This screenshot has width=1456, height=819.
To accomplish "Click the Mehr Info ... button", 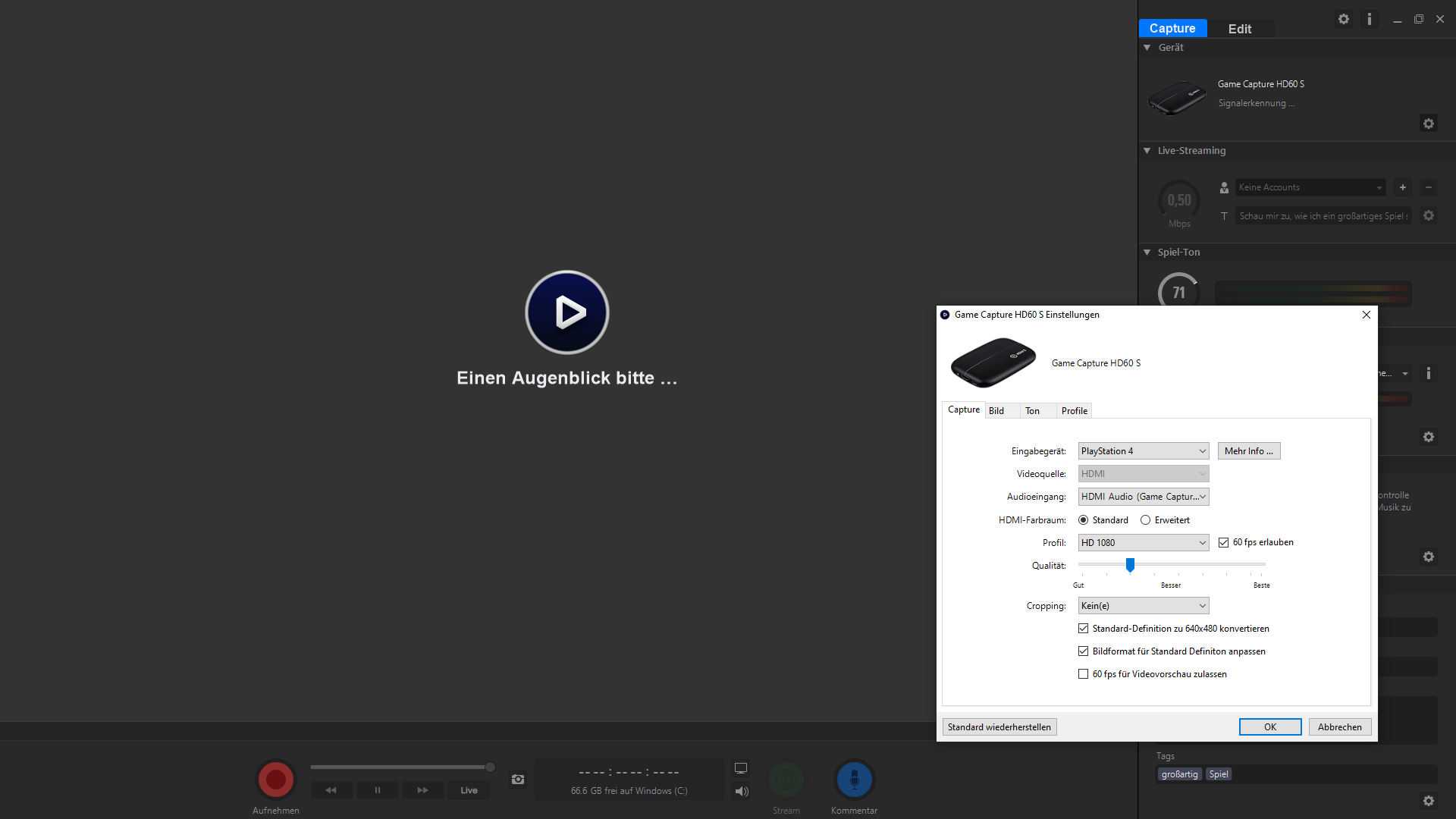I will click(x=1248, y=451).
